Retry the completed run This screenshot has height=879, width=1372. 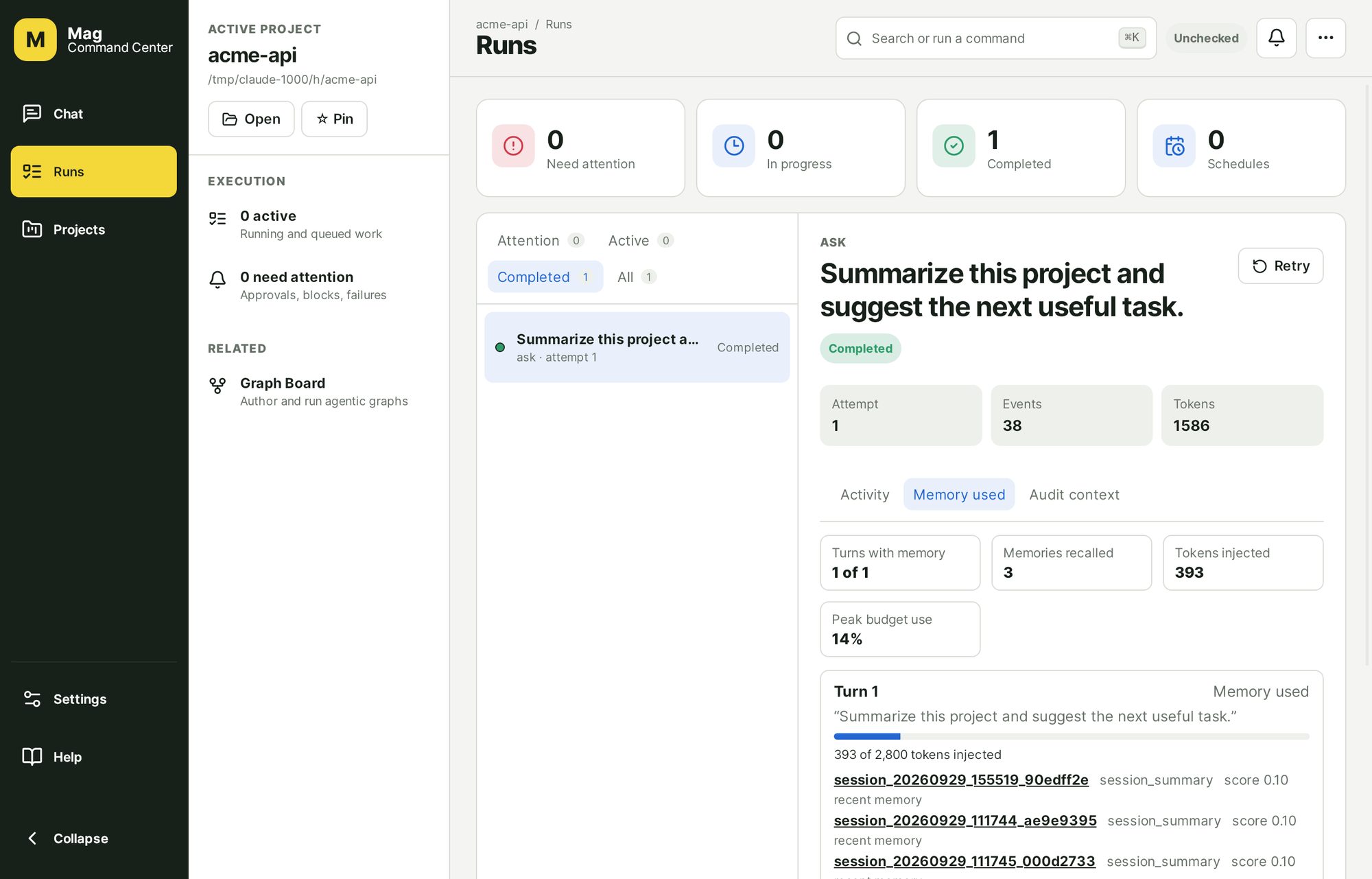1281,266
